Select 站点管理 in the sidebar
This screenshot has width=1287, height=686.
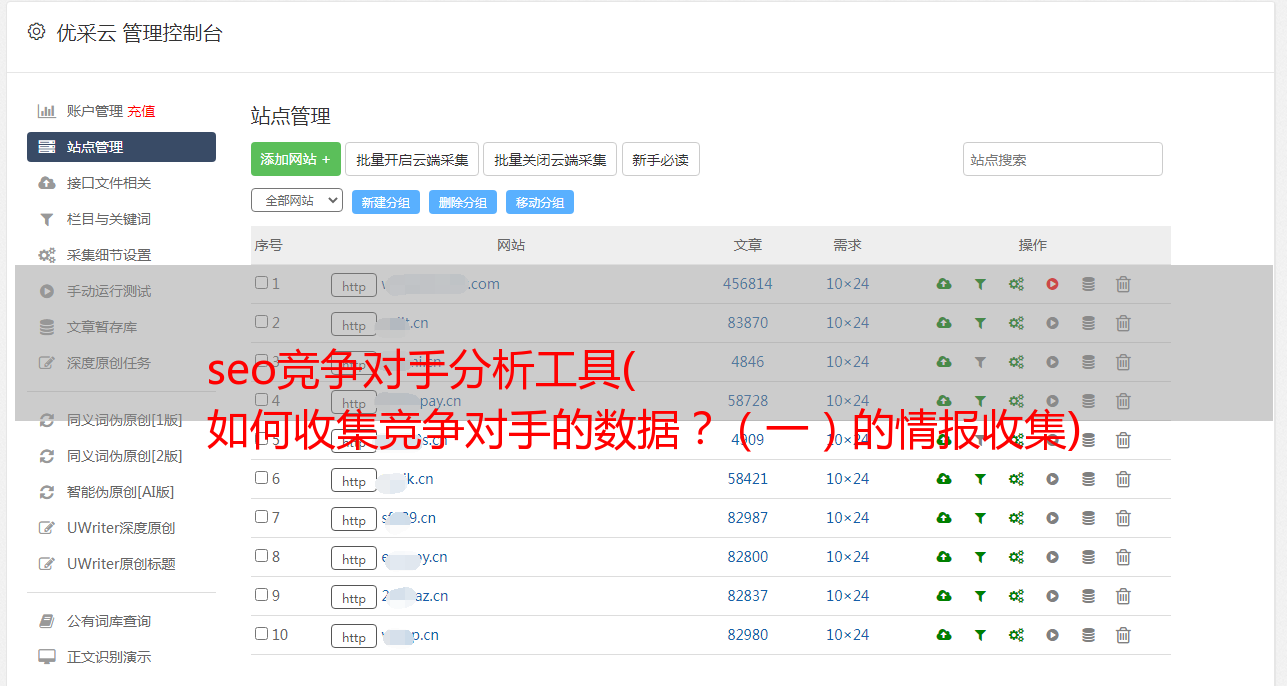[x=121, y=147]
